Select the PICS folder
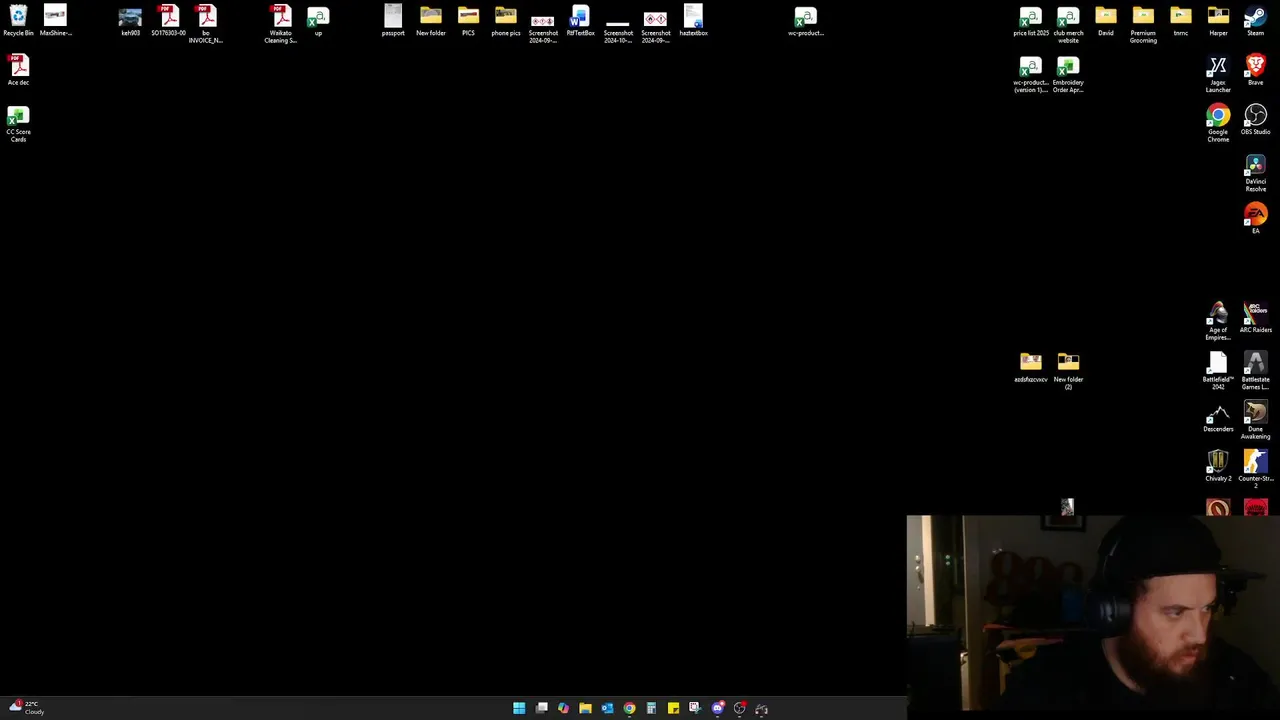Screen dimensions: 1280x720 point(468,21)
